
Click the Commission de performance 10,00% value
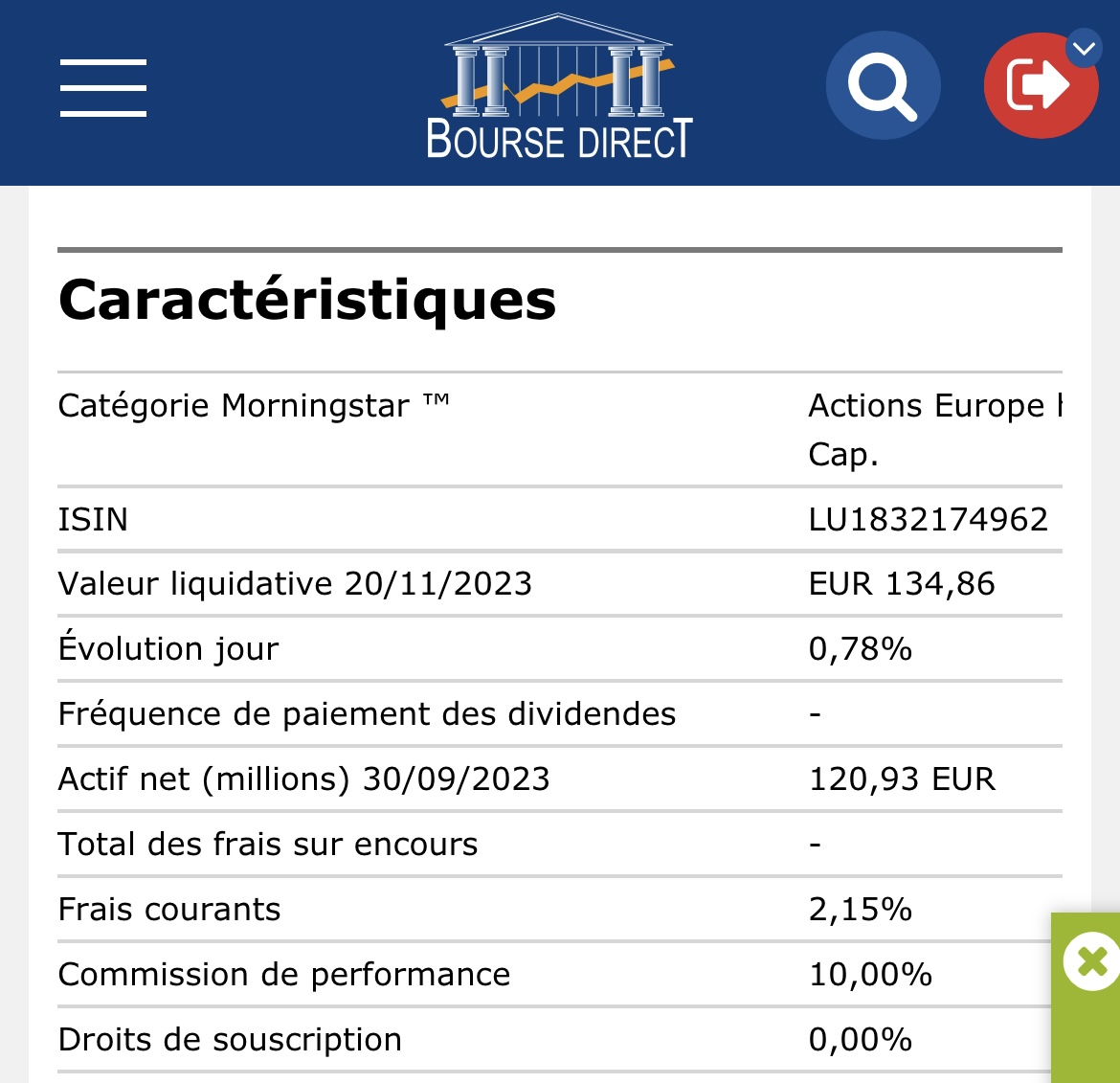[x=870, y=975]
